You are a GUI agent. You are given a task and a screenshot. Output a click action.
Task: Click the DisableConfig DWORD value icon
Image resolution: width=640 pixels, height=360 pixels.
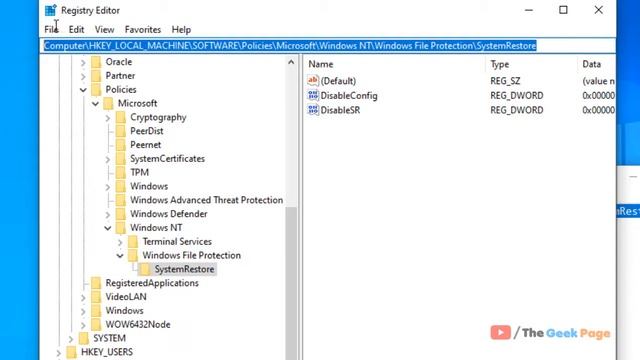[313, 95]
